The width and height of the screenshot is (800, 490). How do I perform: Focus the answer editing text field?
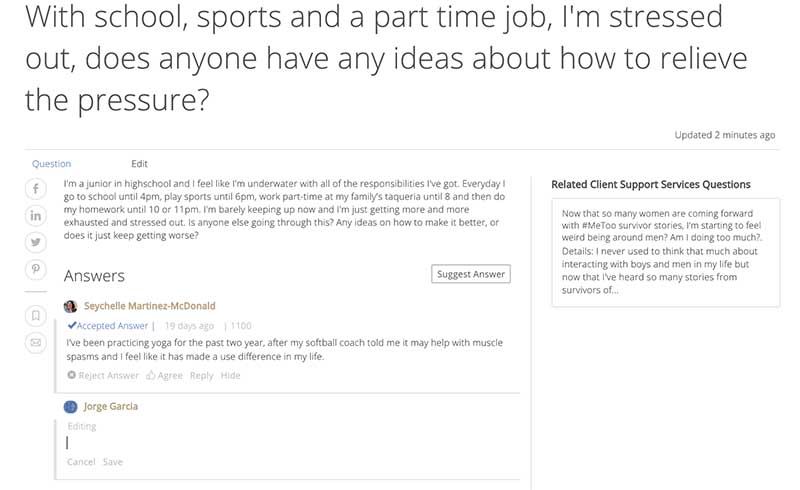tap(288, 443)
